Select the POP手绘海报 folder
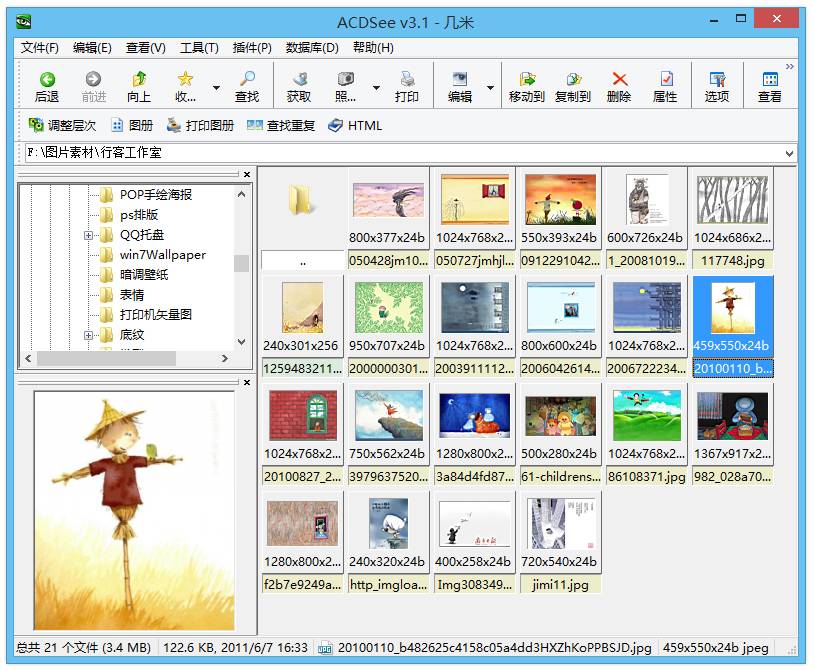814x670 pixels. coord(156,195)
